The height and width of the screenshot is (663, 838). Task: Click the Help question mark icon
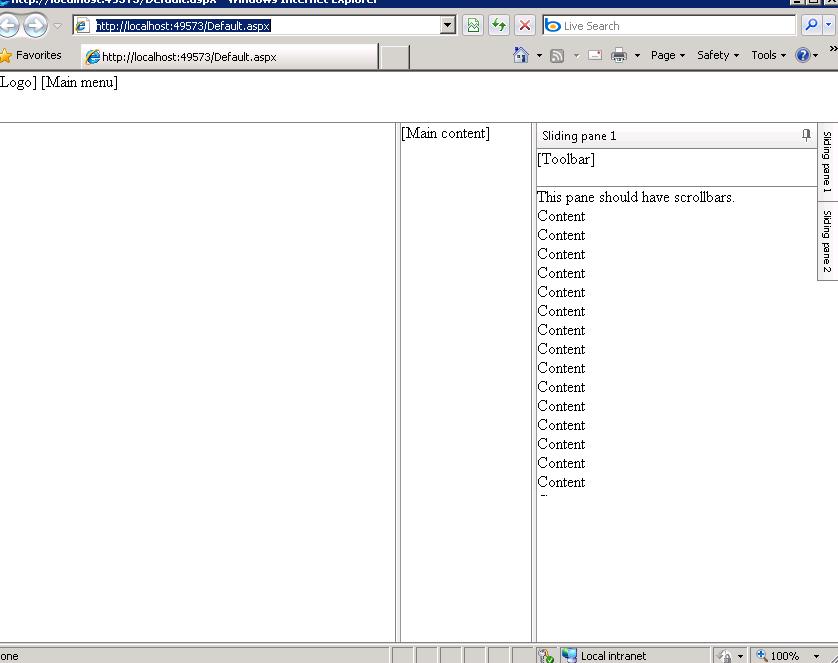pos(802,55)
